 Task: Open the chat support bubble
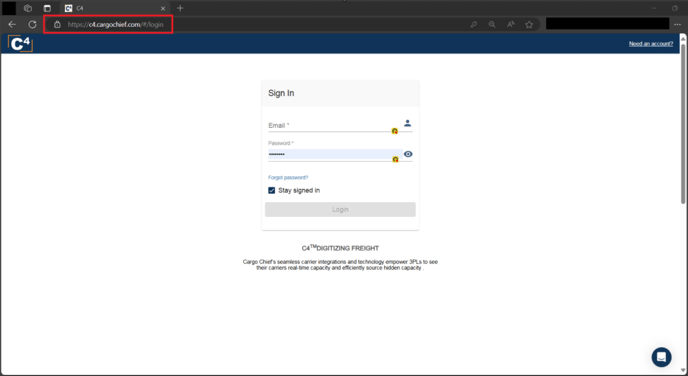pyautogui.click(x=661, y=357)
